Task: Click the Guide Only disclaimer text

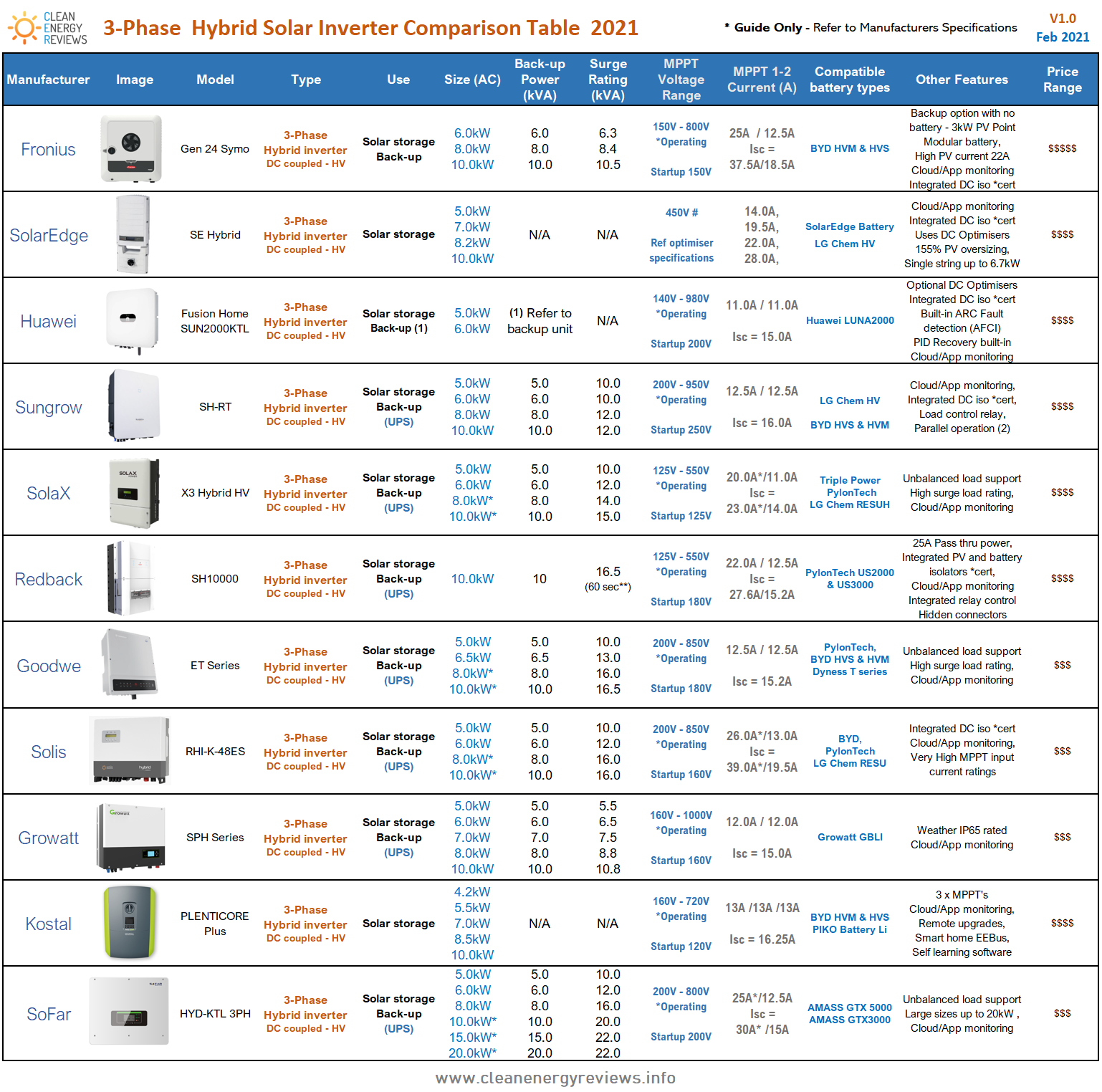Action: point(870,27)
